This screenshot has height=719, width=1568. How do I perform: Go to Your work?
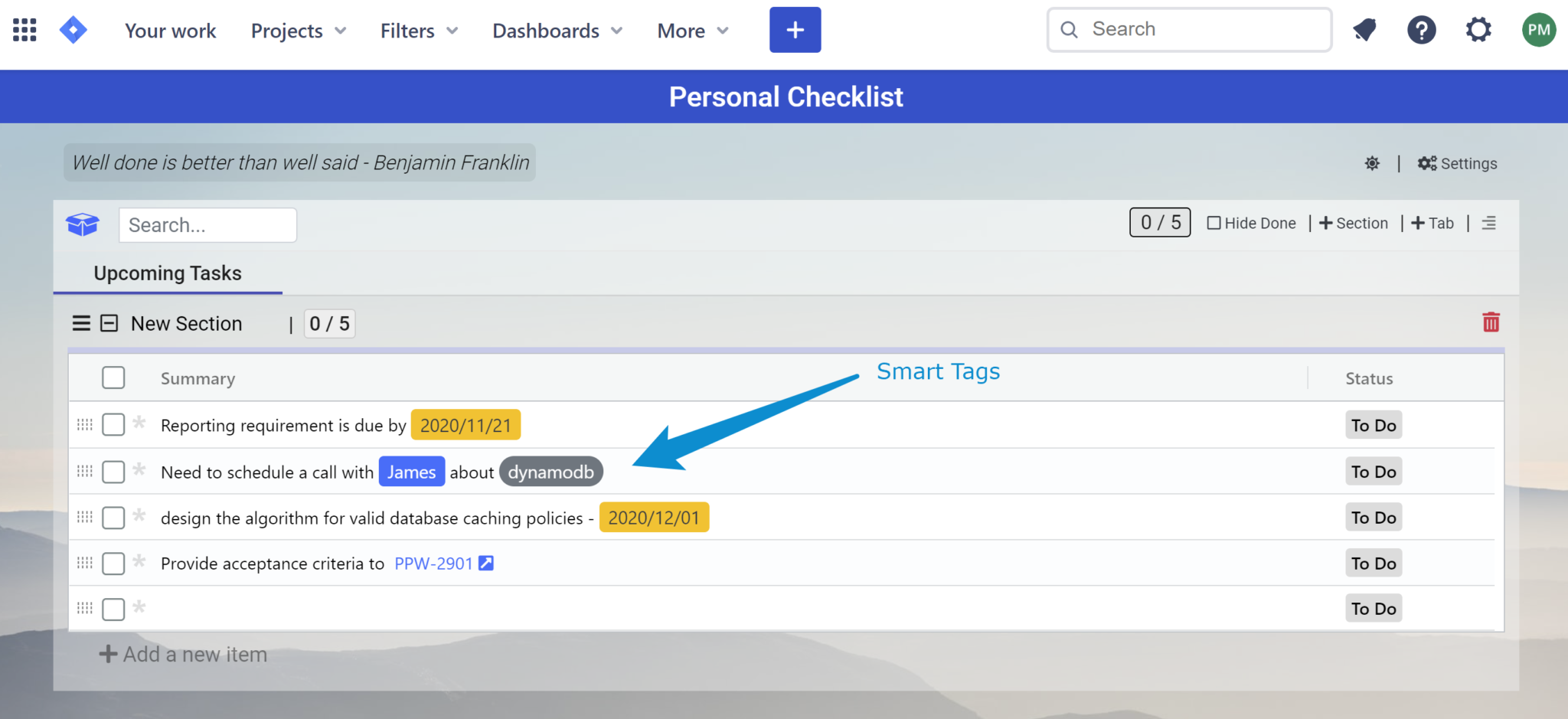[170, 31]
